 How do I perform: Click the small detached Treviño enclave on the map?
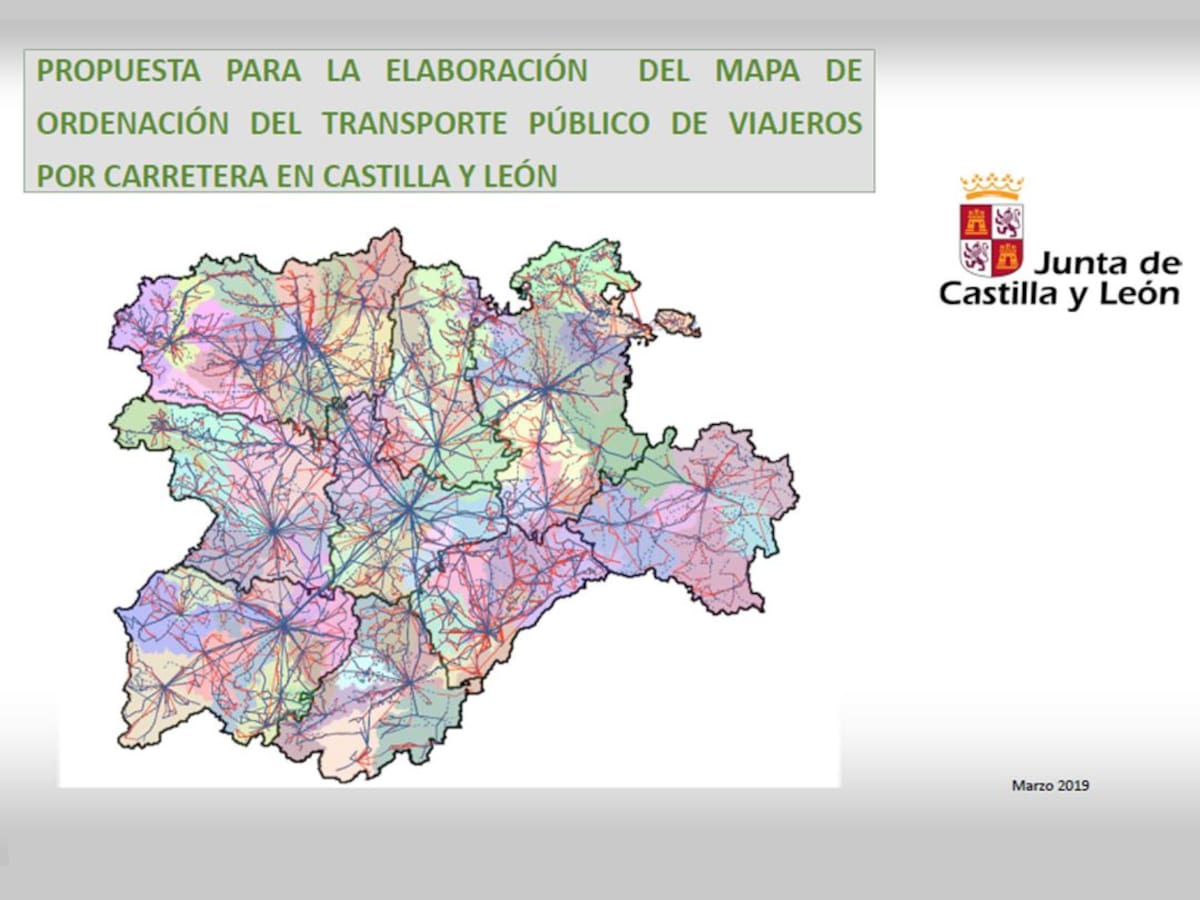click(x=677, y=322)
